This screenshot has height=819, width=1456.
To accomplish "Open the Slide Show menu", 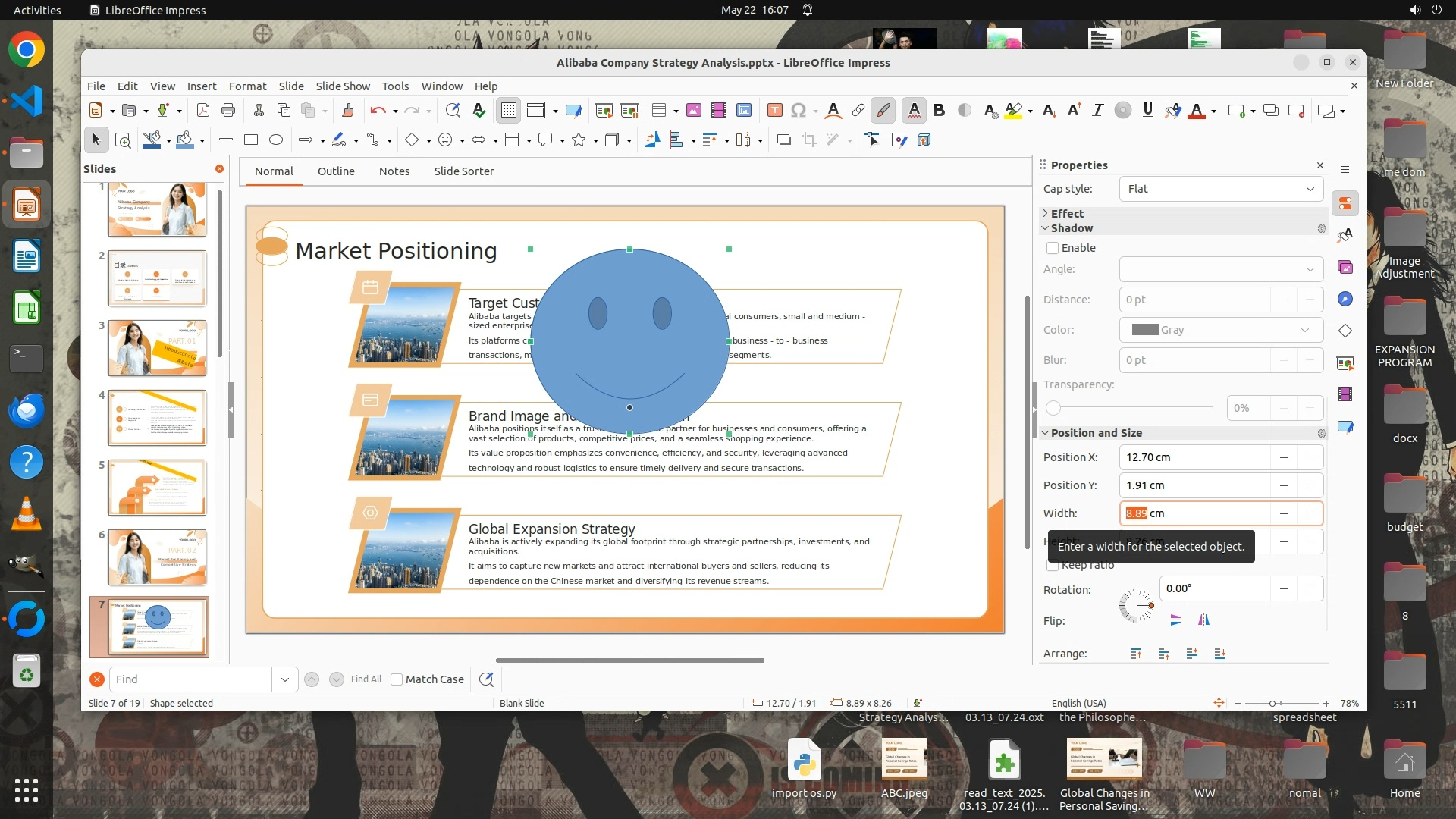I will tap(343, 86).
